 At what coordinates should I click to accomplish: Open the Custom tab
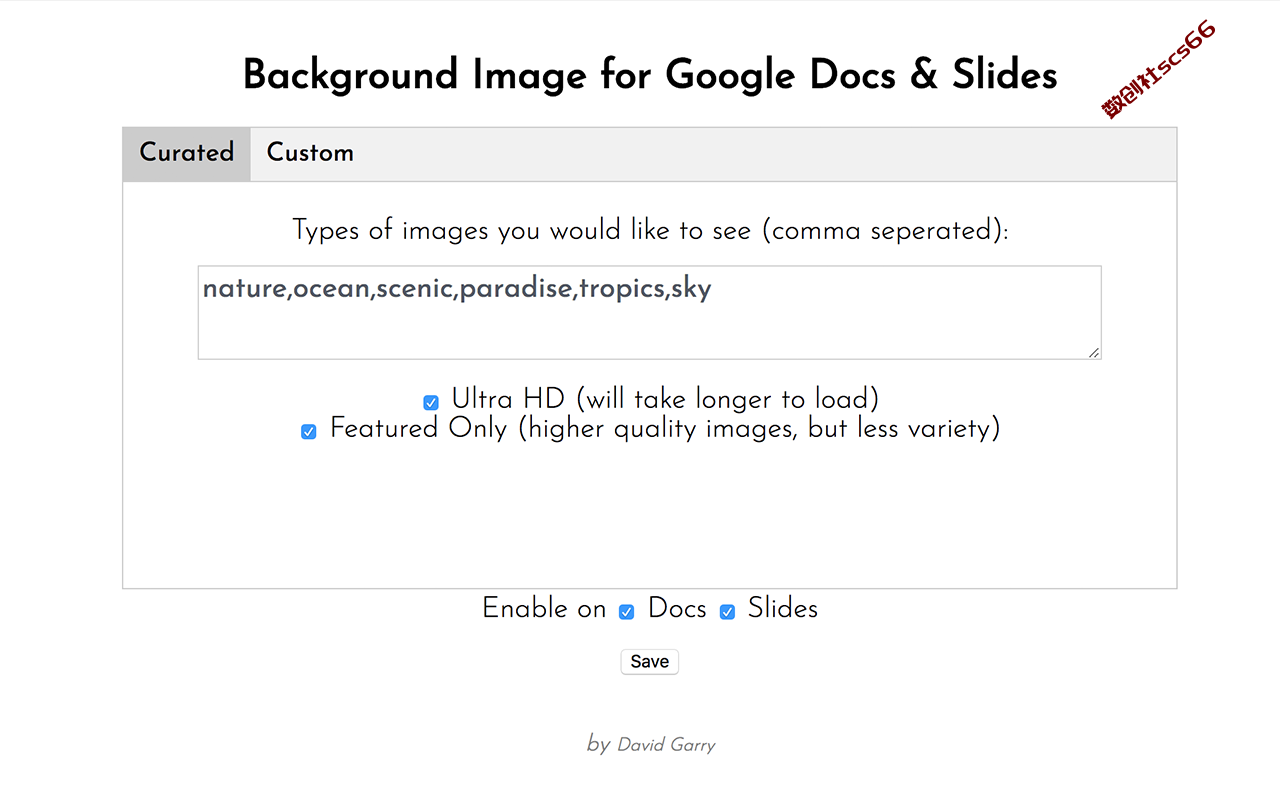pyautogui.click(x=310, y=154)
